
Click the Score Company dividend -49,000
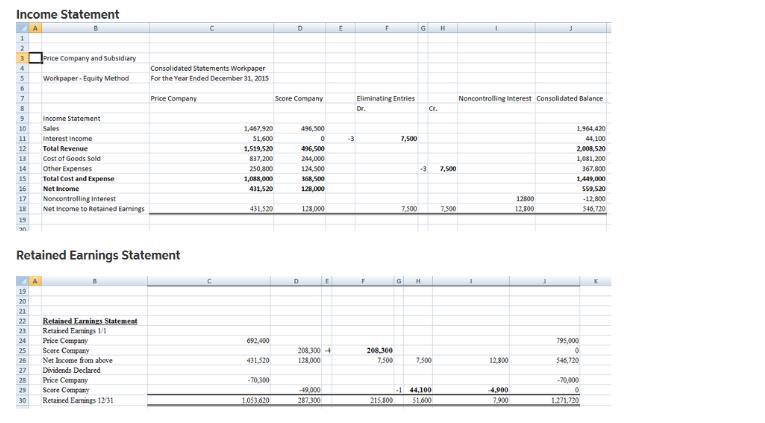coord(309,390)
